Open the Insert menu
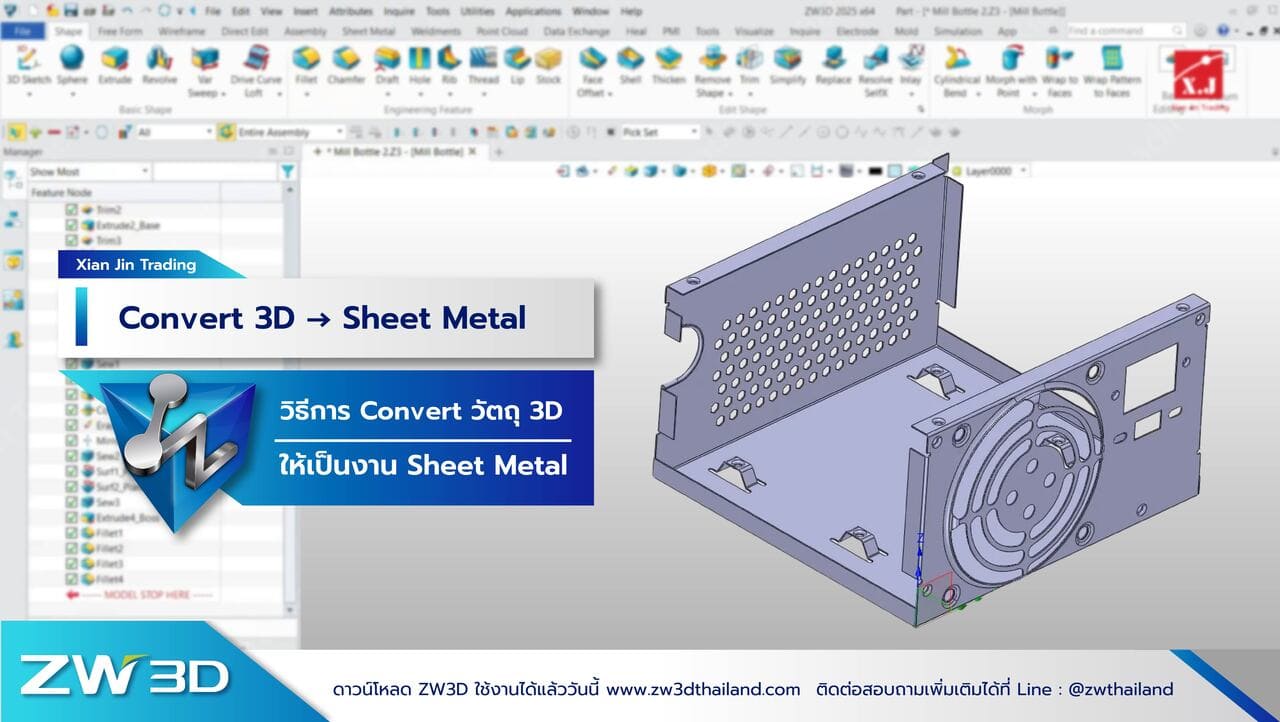Viewport: 1280px width, 722px height. [x=304, y=11]
